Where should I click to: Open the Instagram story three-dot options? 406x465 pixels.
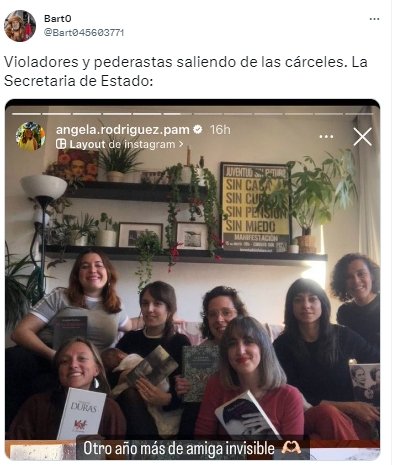pyautogui.click(x=326, y=137)
